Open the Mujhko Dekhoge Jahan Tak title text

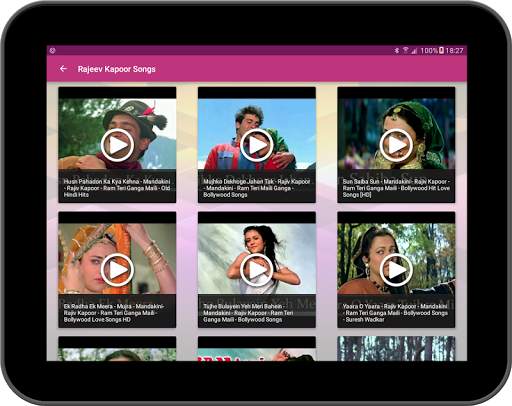[256, 188]
